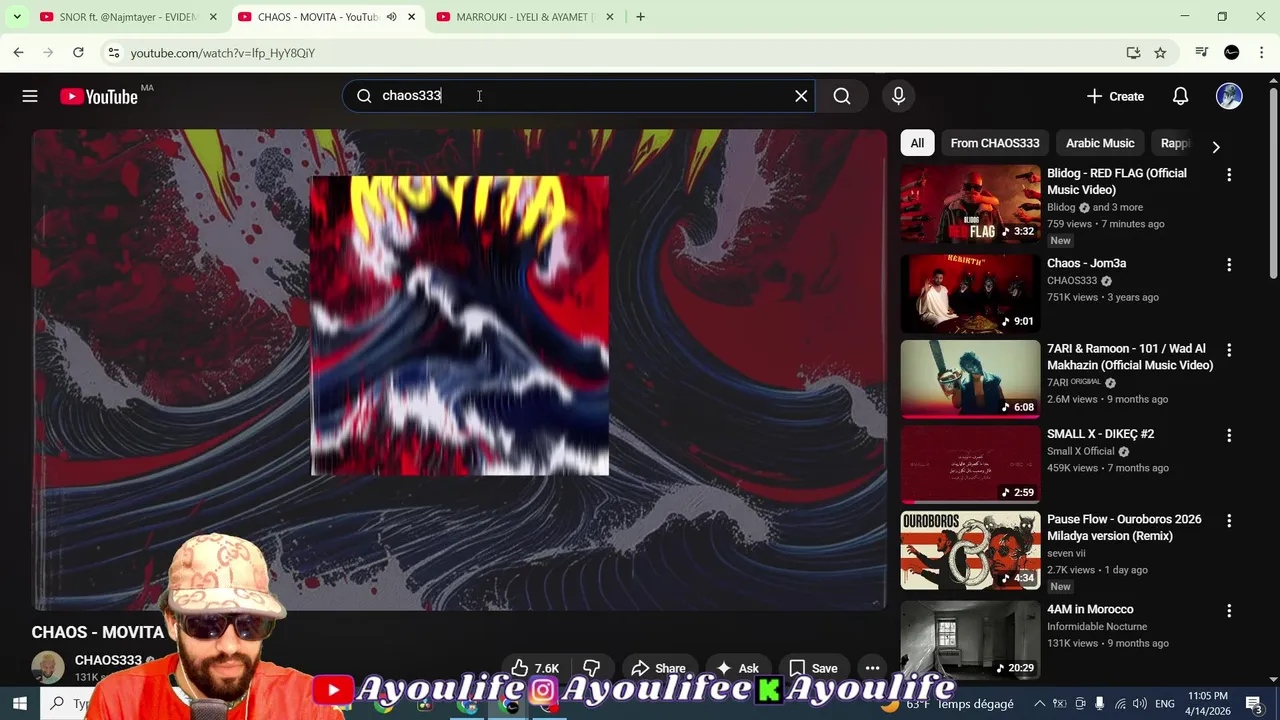This screenshot has height=720, width=1280.
Task: Click inside the YouTube search field
Action: pos(580,96)
